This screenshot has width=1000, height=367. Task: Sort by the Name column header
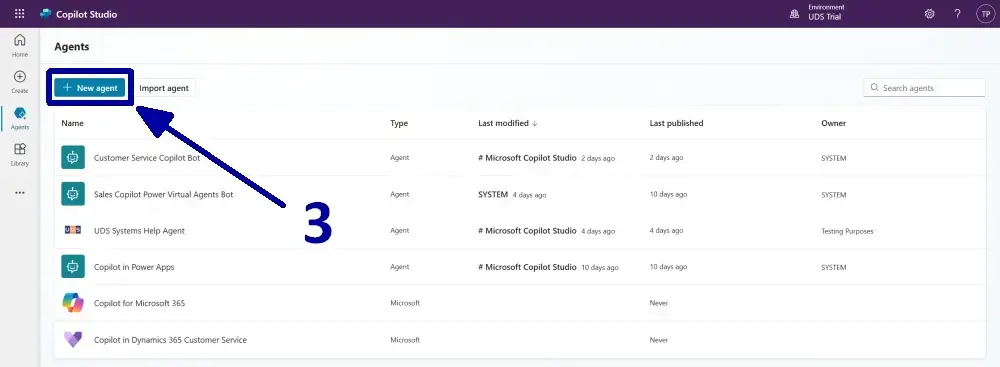[x=72, y=123]
